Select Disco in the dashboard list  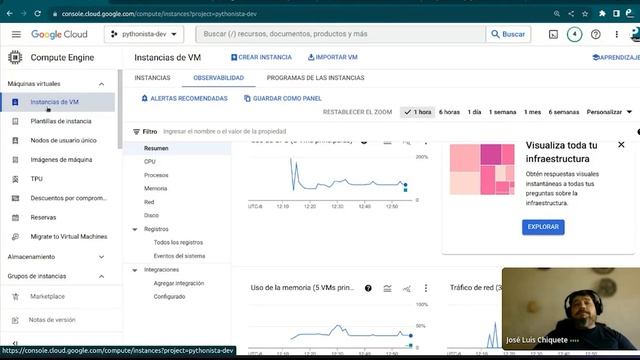point(151,216)
